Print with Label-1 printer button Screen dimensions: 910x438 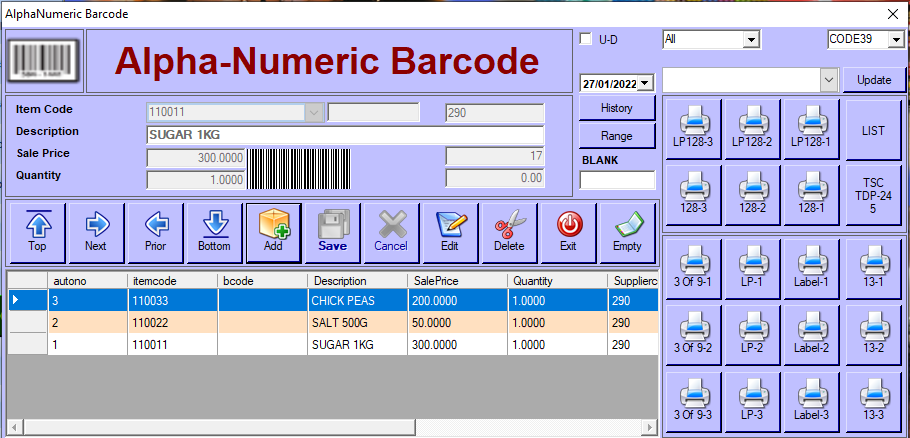pos(812,263)
